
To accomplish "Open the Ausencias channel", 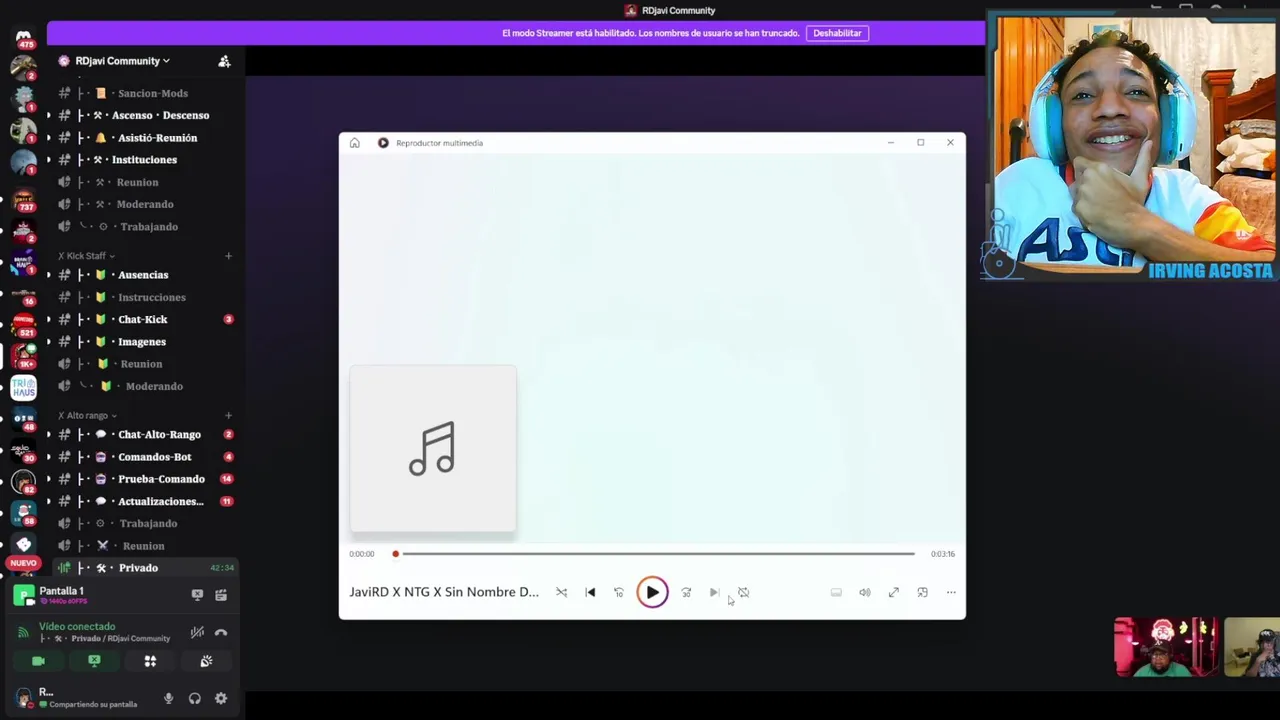I will click(141, 275).
